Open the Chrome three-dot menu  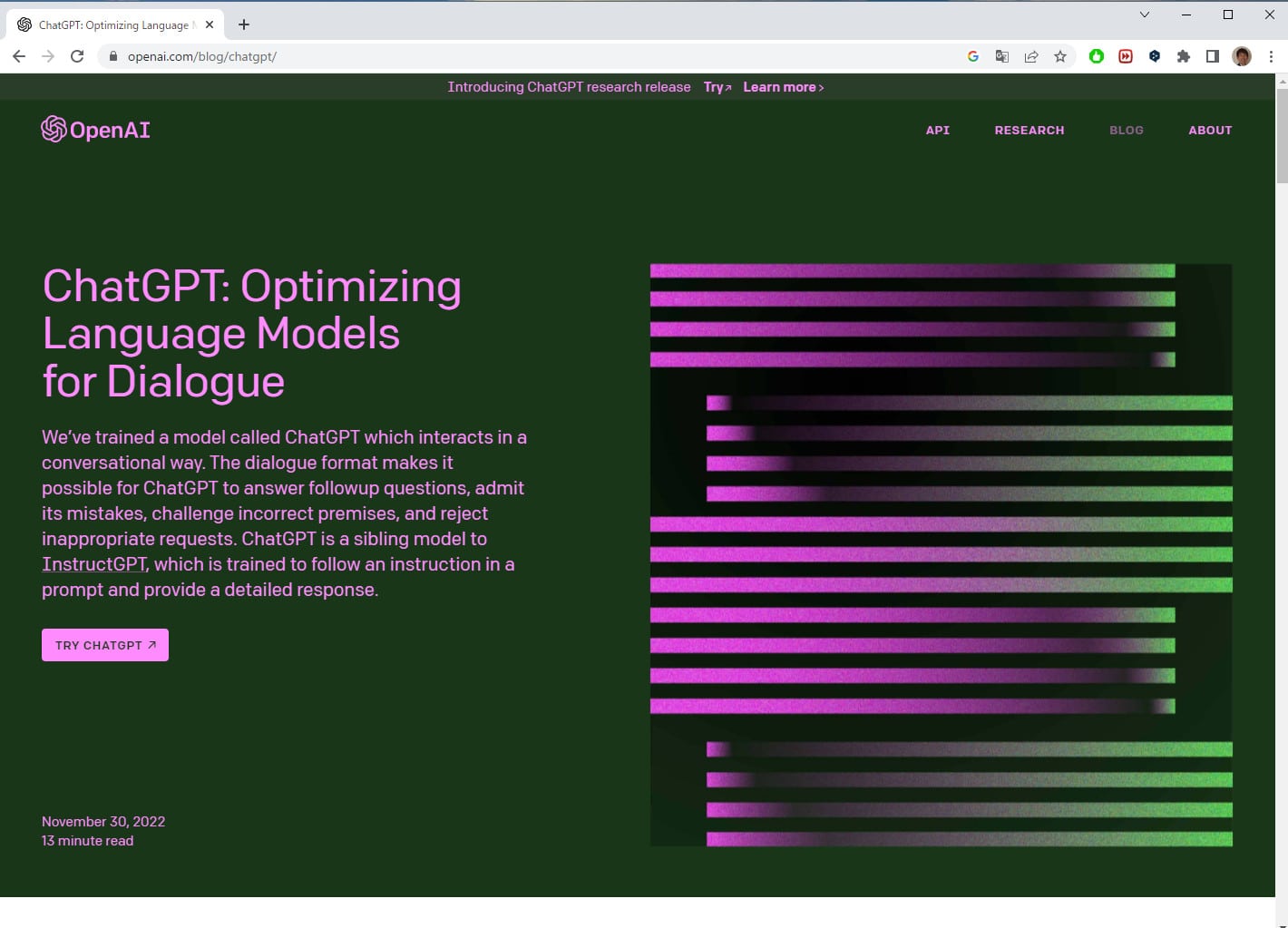click(1271, 56)
